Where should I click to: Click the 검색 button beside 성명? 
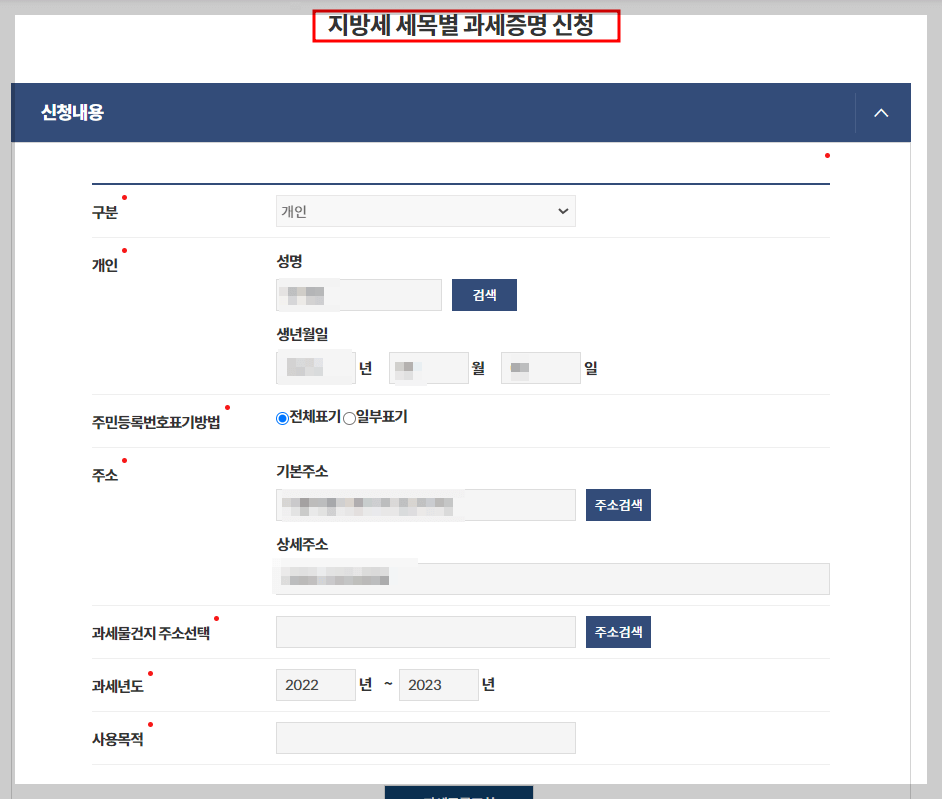tap(484, 294)
